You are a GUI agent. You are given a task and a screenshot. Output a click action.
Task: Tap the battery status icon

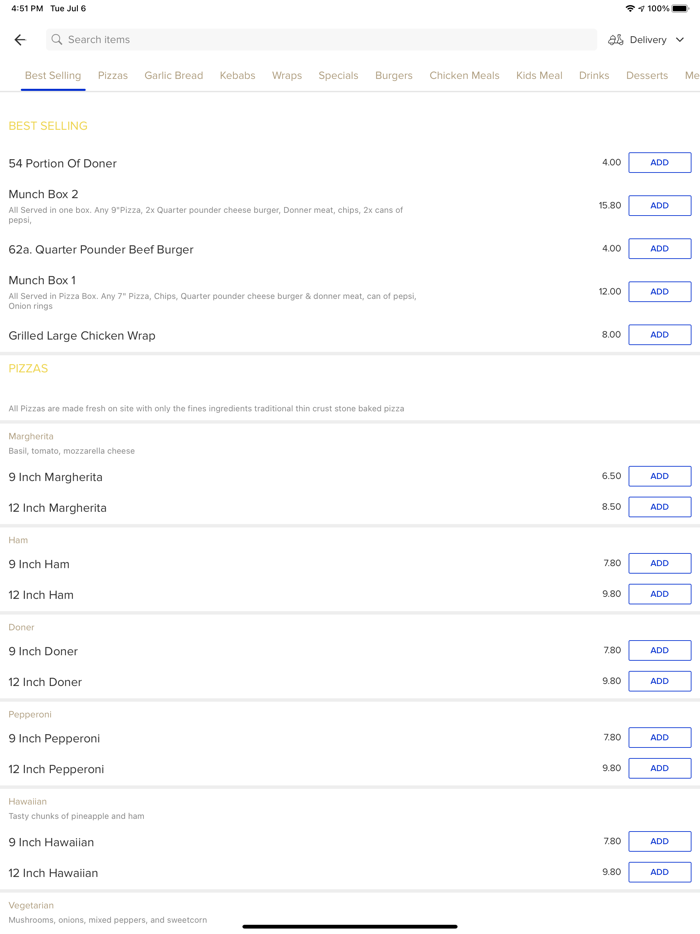click(680, 9)
